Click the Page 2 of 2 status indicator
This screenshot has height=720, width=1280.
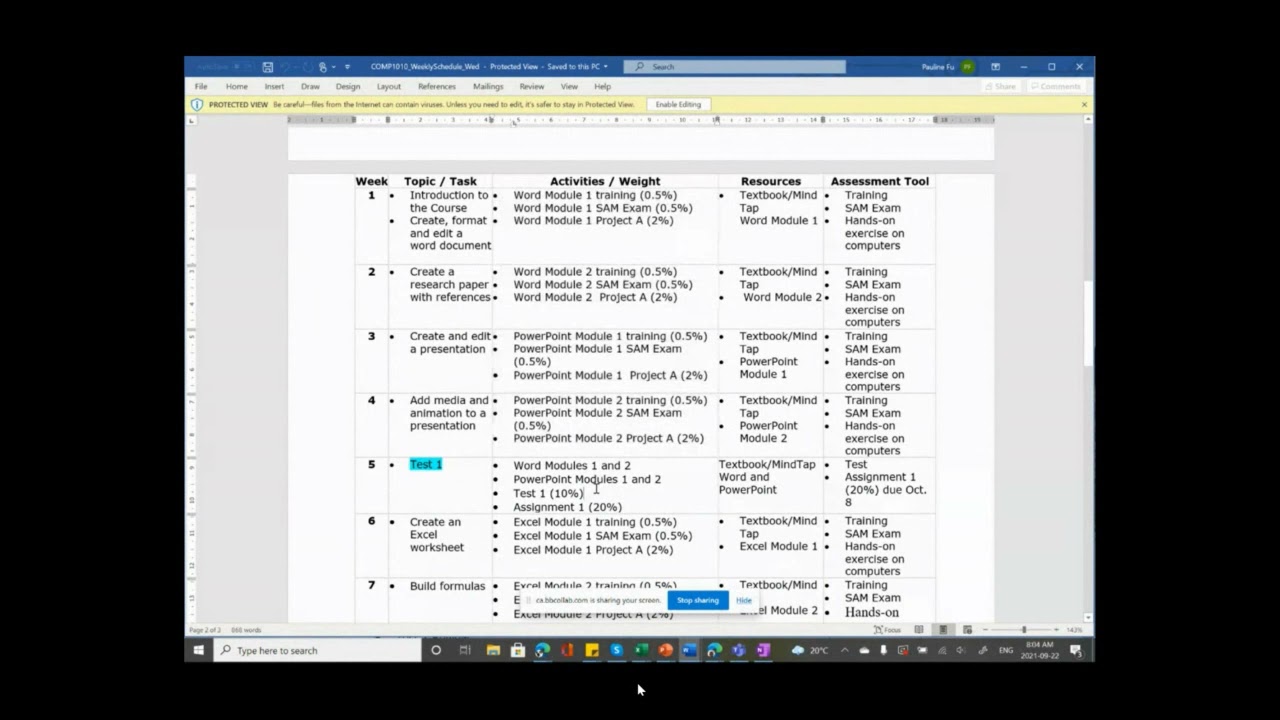tap(206, 630)
